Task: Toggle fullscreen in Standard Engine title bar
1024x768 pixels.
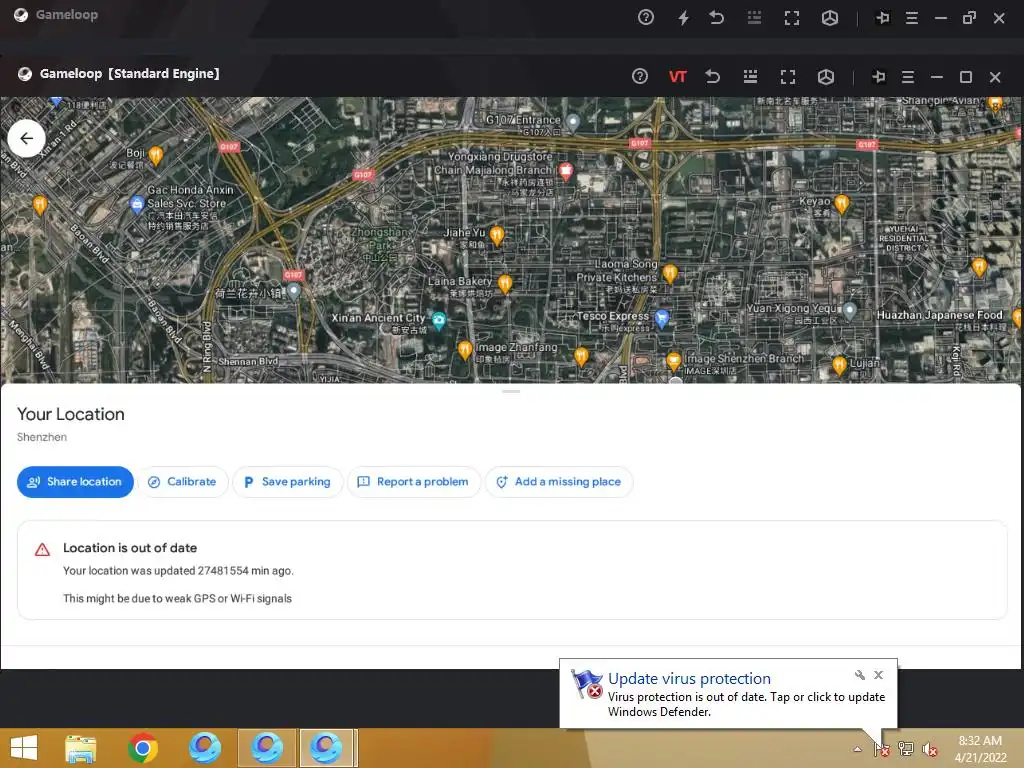Action: pyautogui.click(x=788, y=76)
